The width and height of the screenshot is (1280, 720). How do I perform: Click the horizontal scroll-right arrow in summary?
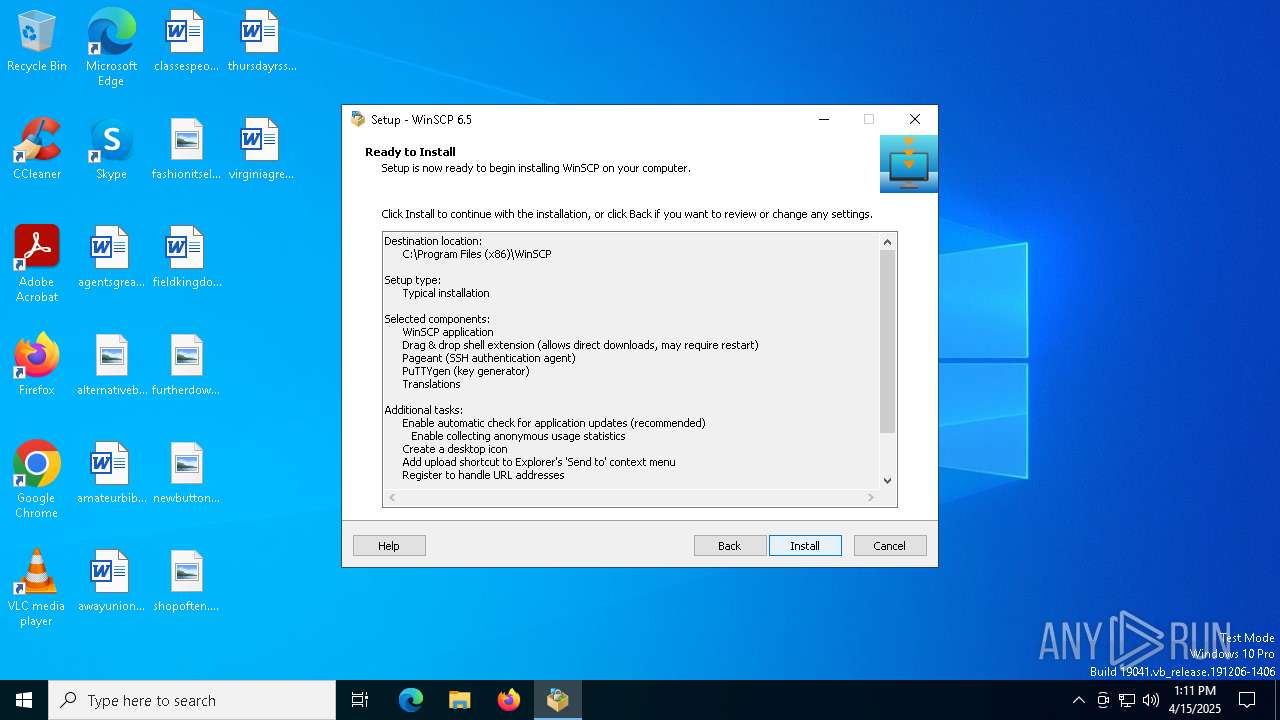[x=870, y=498]
